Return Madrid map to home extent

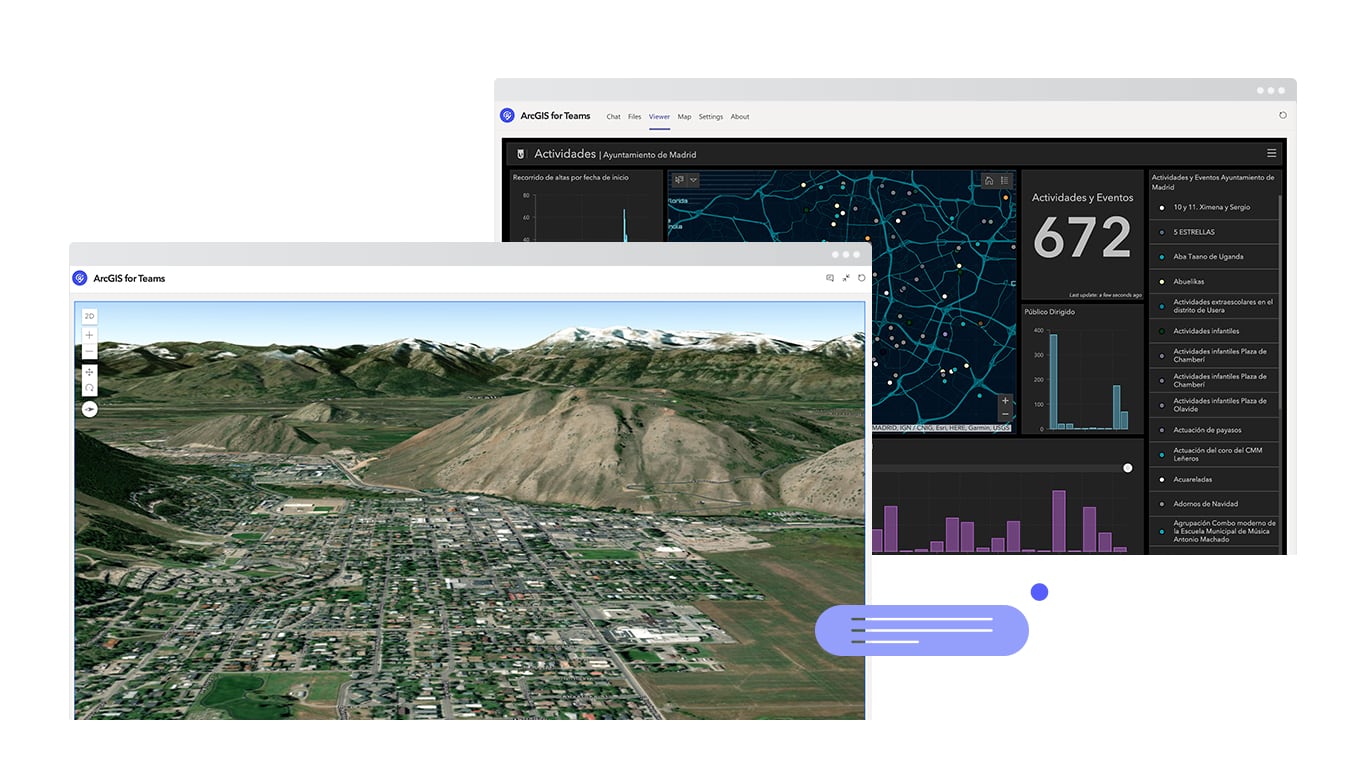pos(989,180)
